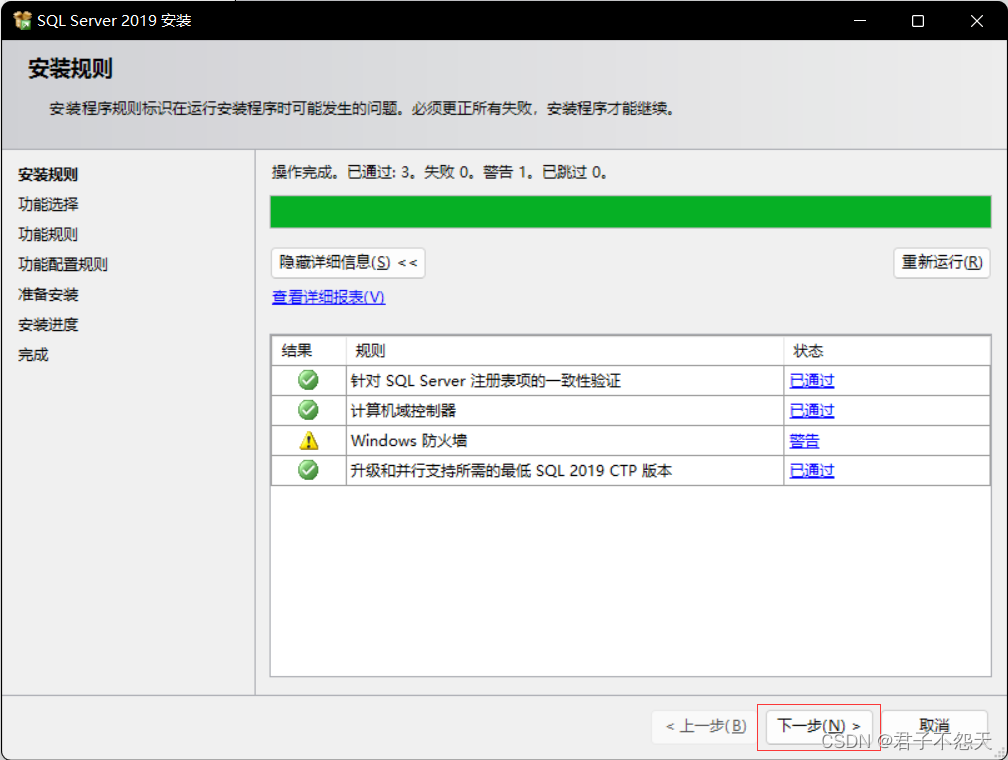Proceed with 下一步(N) button
Screen dimensions: 1008x760
(819, 727)
